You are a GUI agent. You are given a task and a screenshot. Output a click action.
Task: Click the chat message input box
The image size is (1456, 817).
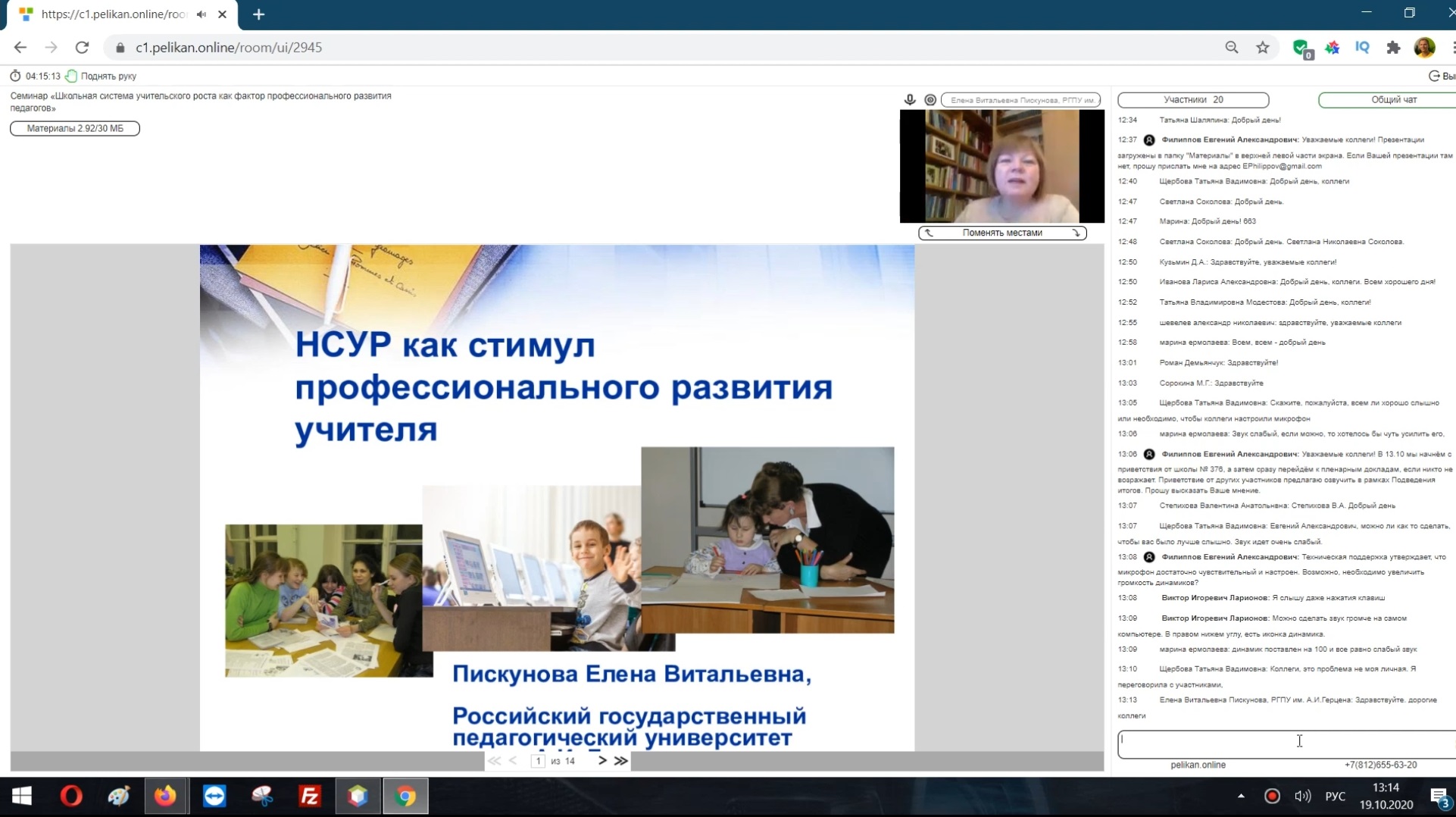[x=1286, y=744]
